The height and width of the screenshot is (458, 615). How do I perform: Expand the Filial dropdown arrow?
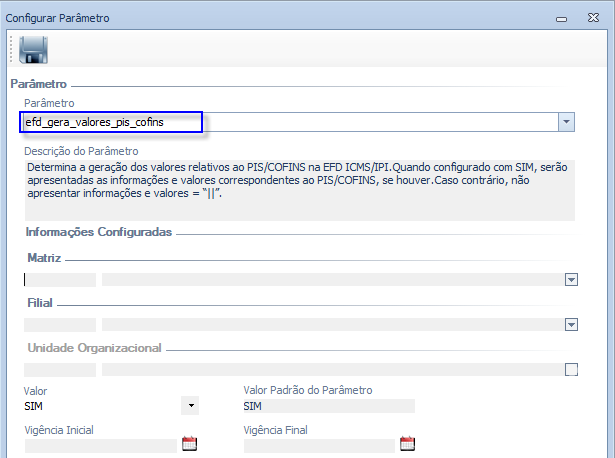click(571, 325)
